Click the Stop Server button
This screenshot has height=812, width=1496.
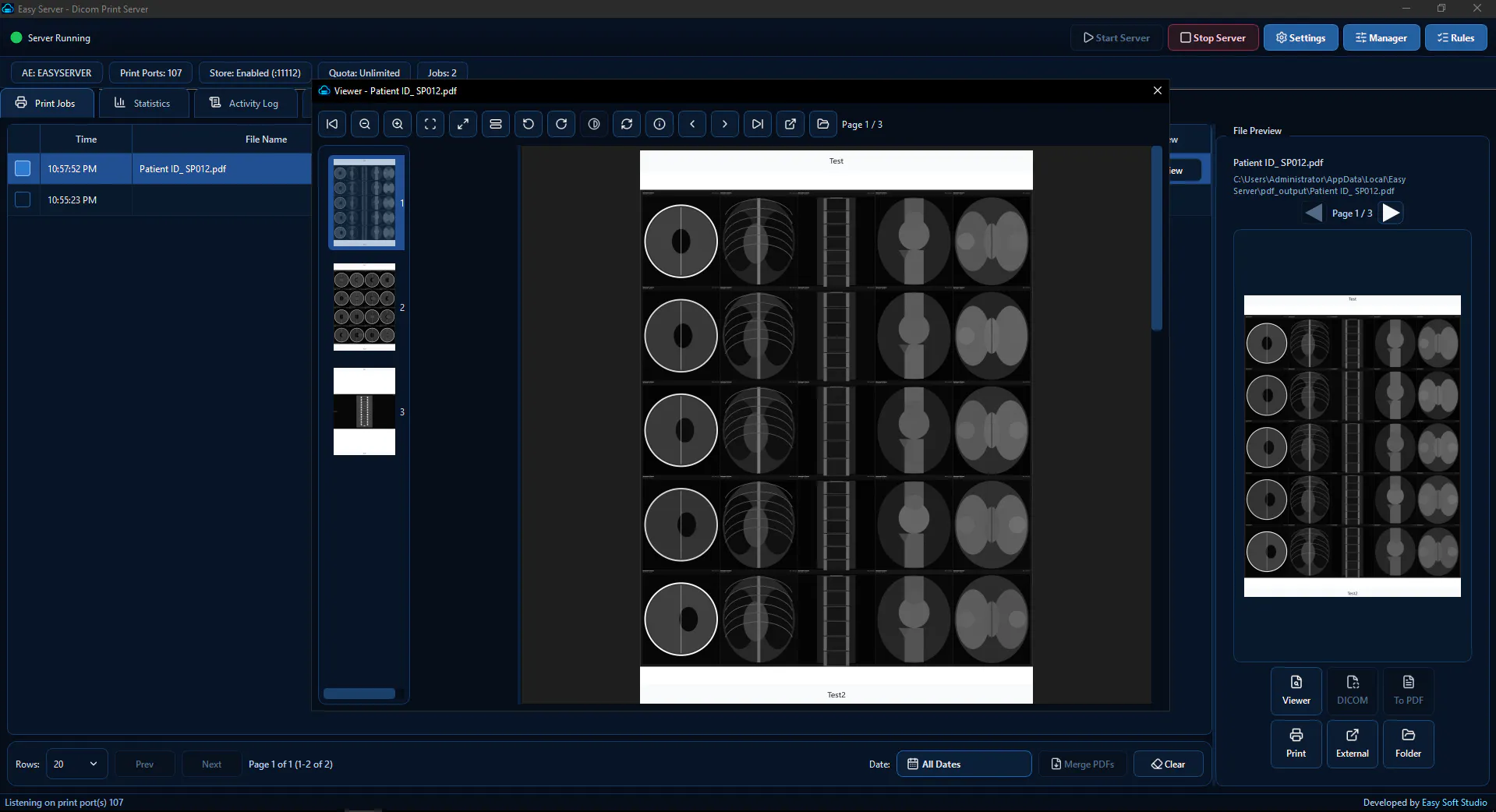(x=1212, y=37)
